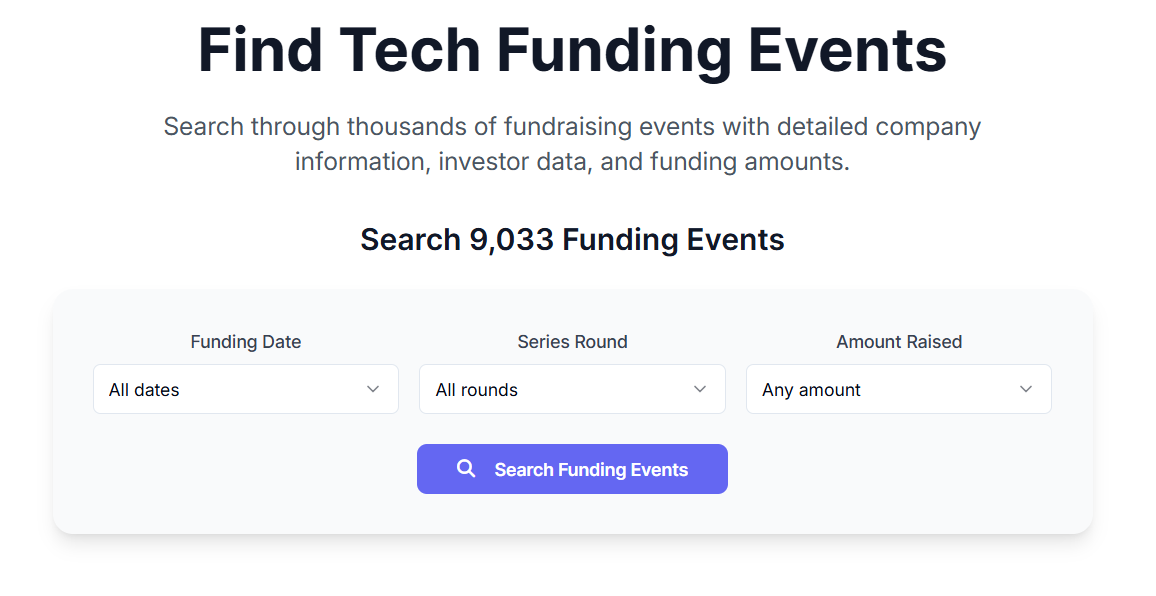Click the chevron on the Series Round dropdown
1156x596 pixels.
pyautogui.click(x=700, y=389)
